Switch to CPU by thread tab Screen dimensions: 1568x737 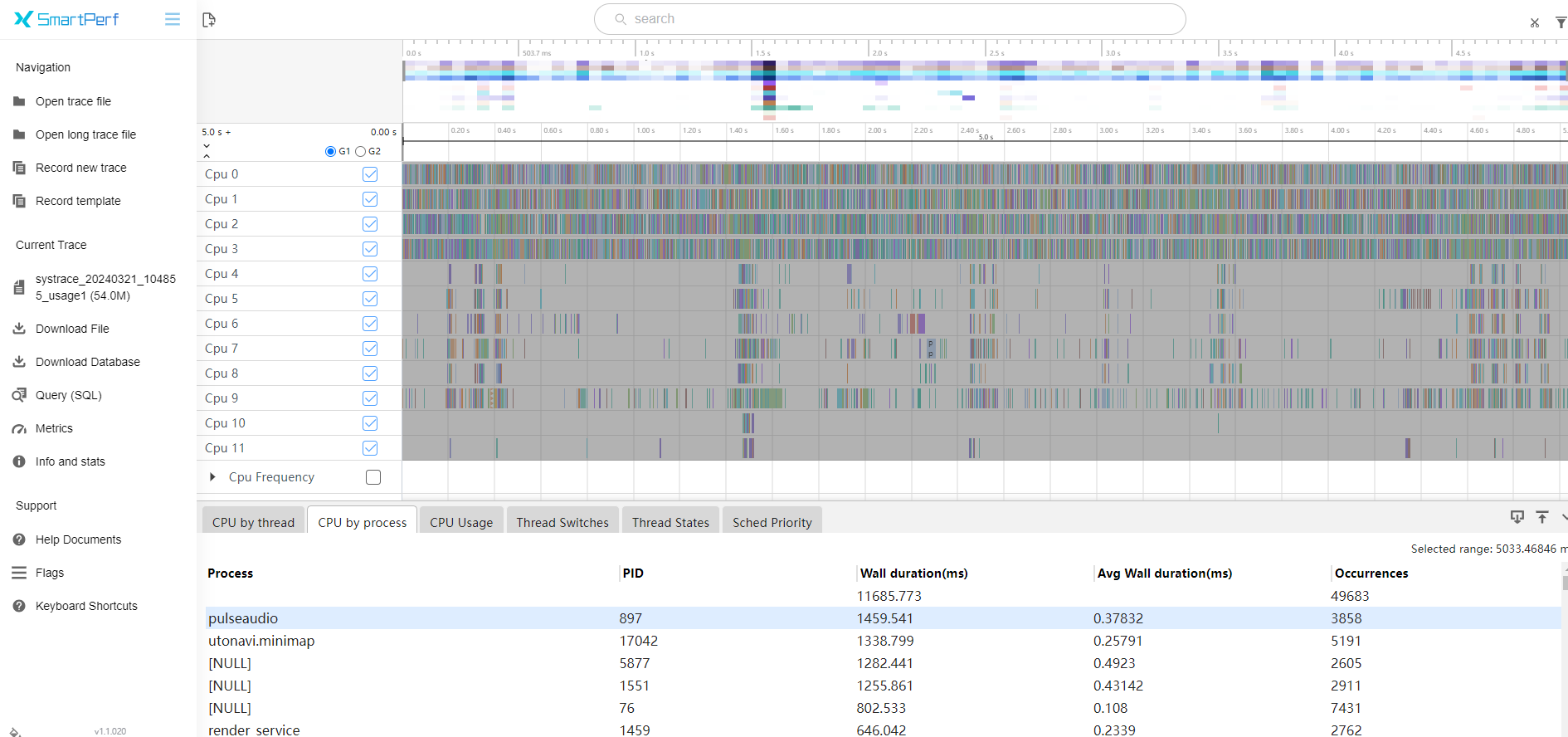coord(253,522)
